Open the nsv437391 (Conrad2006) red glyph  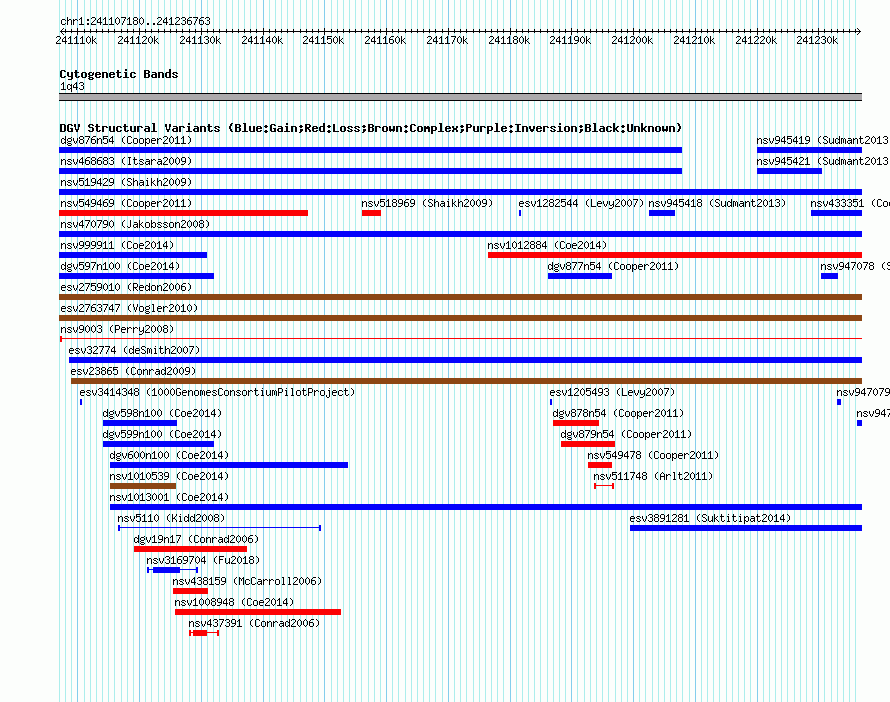204,633
